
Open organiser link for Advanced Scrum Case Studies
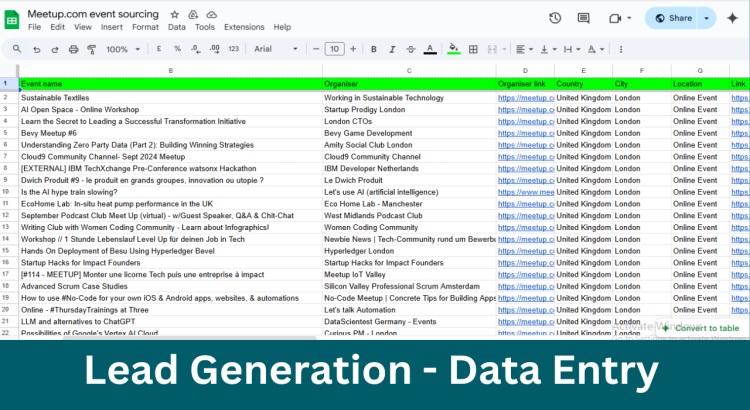click(x=526, y=286)
